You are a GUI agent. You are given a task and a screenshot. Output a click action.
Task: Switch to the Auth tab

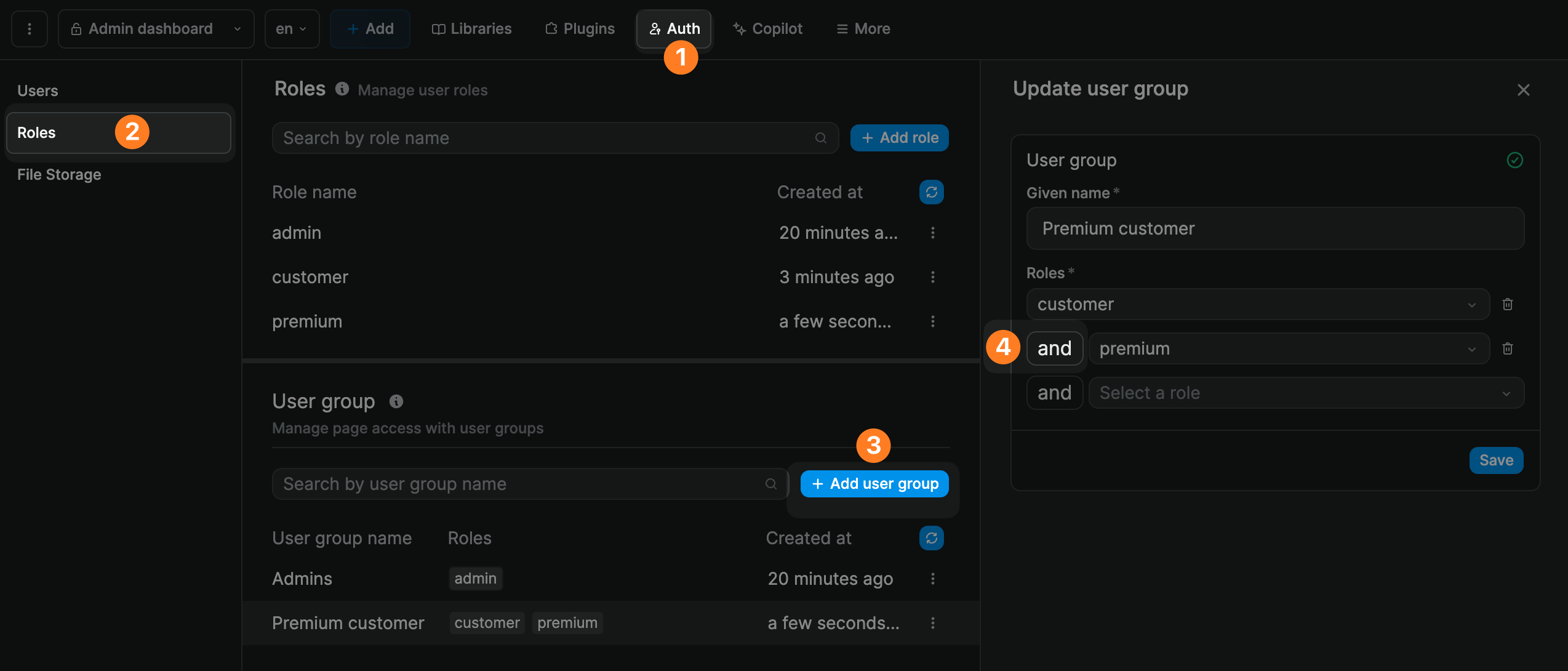pos(673,28)
